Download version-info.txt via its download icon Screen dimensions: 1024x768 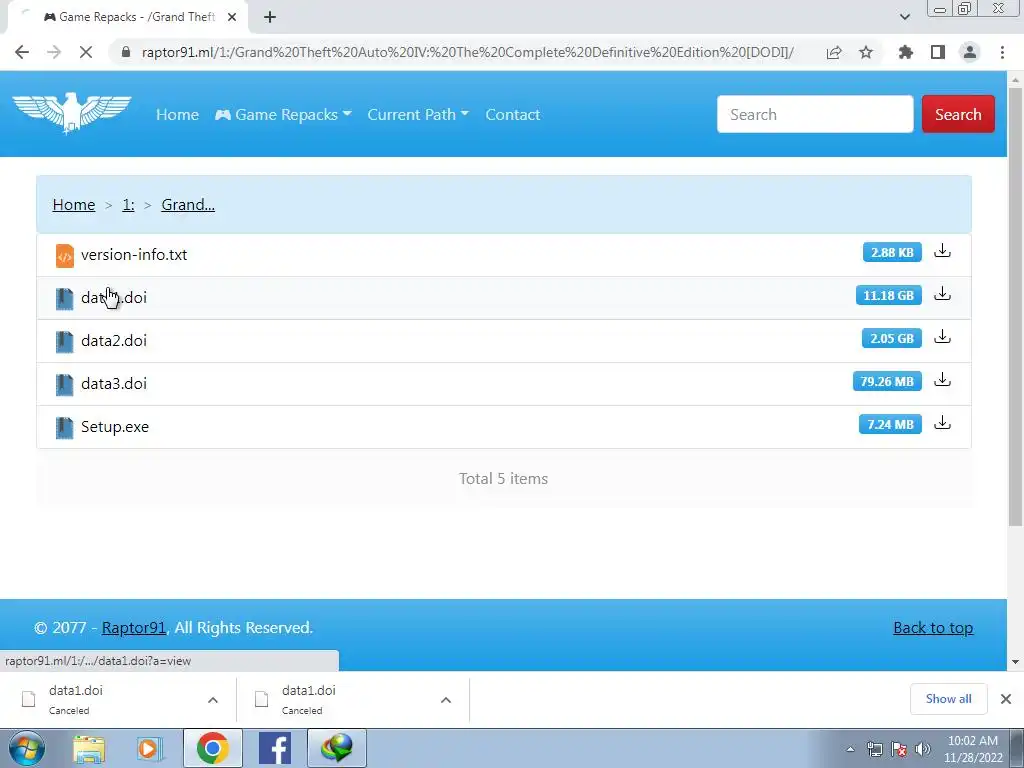click(942, 251)
